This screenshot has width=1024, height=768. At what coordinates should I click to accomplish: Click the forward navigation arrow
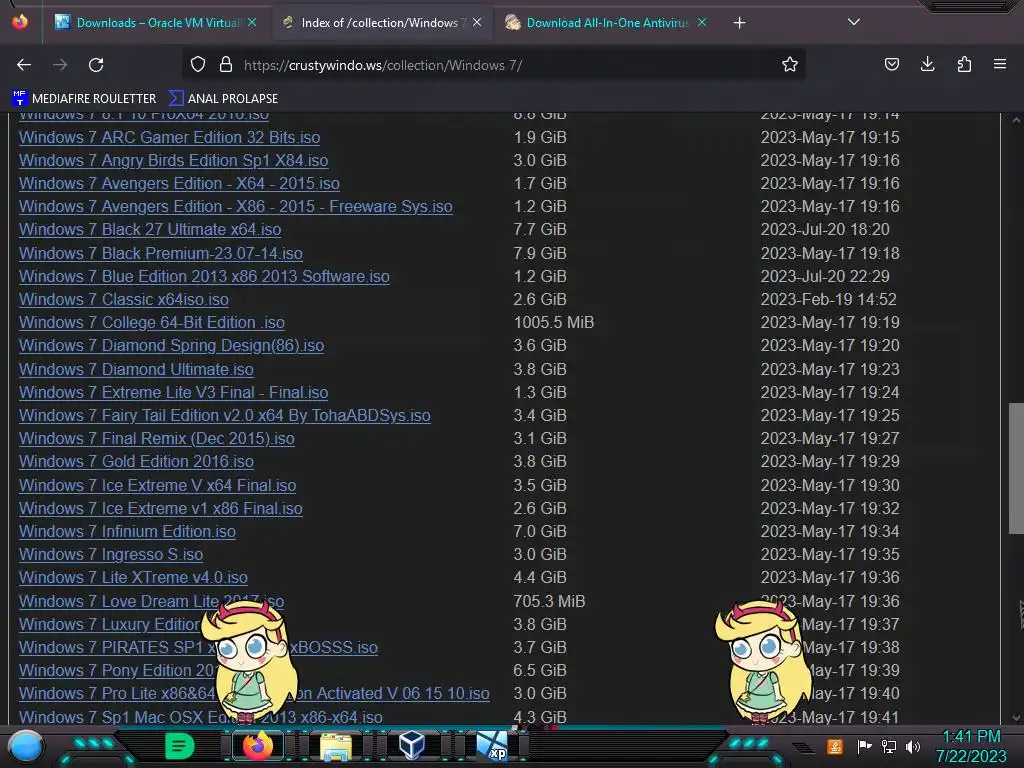pos(60,65)
